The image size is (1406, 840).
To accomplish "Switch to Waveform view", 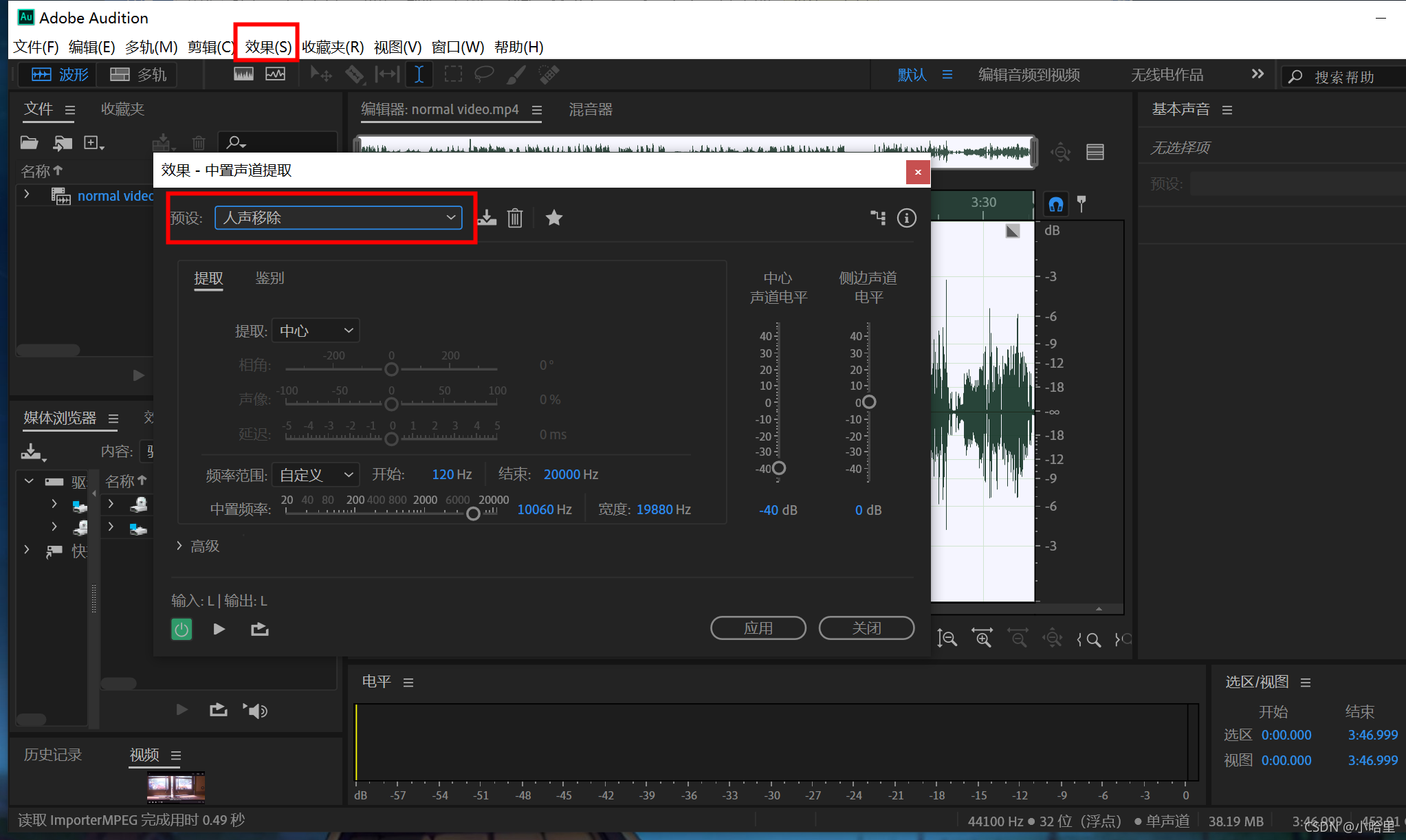I will 60,74.
